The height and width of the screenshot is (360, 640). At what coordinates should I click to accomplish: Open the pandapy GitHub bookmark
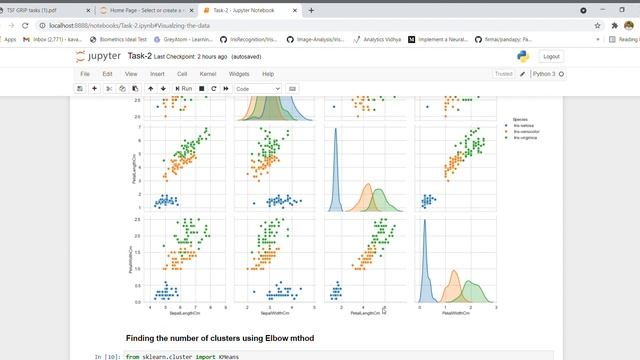(x=503, y=40)
